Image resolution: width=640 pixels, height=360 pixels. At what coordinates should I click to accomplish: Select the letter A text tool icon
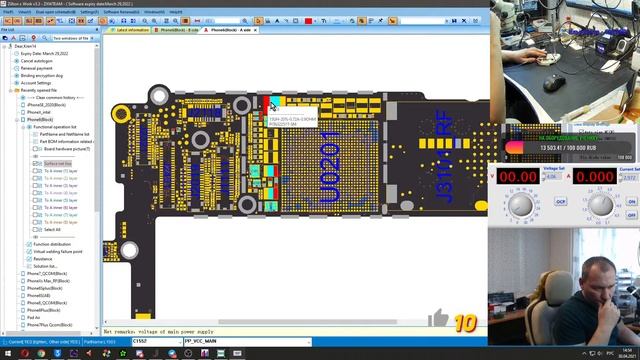coord(277,21)
